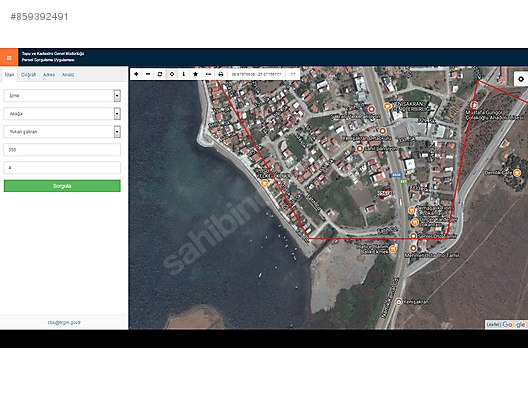Viewport: 528px width, 396px height.
Task: Select the locate target tool
Action: click(172, 74)
